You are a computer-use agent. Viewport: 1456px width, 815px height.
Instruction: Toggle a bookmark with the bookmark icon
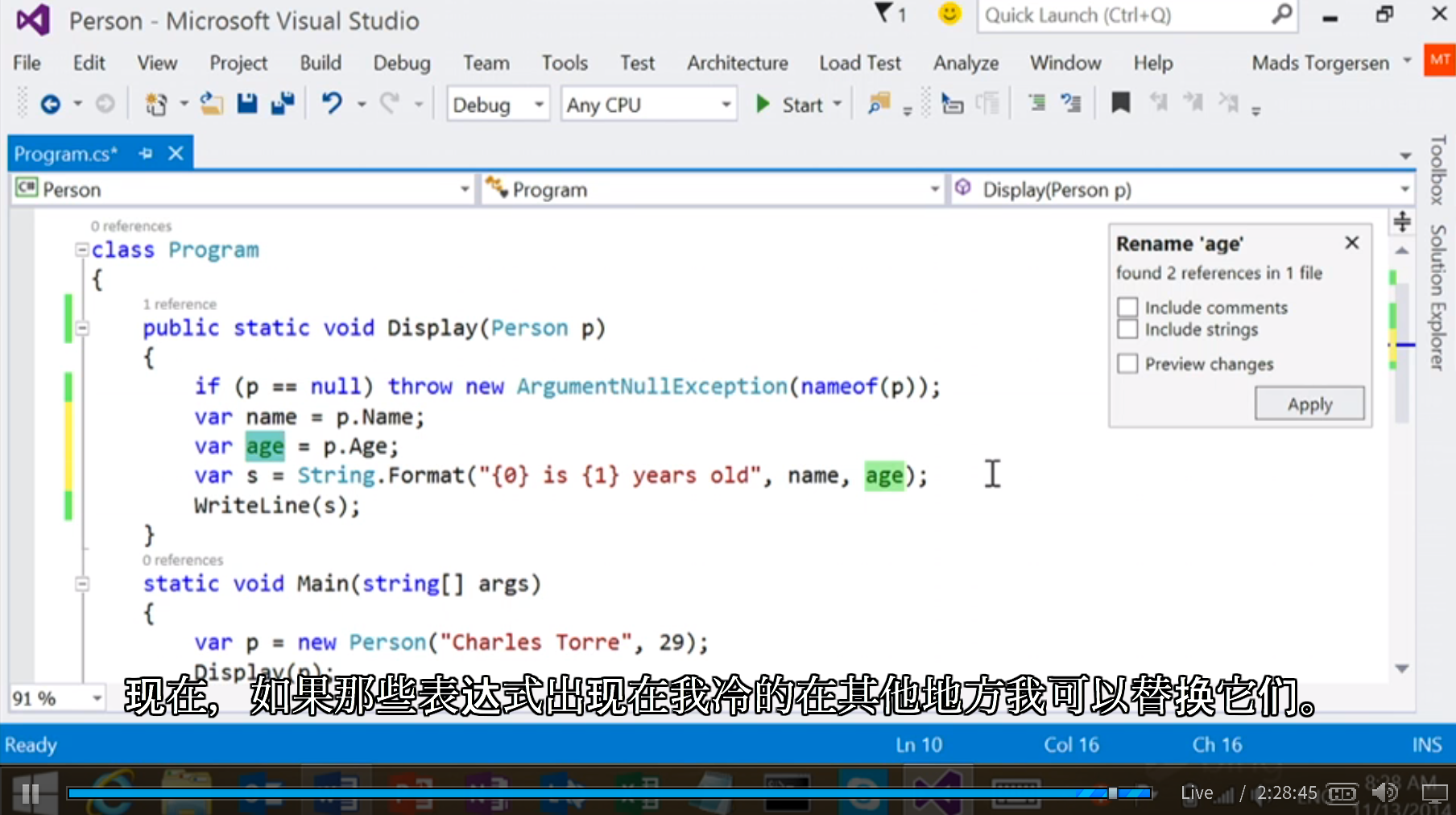[x=1120, y=103]
